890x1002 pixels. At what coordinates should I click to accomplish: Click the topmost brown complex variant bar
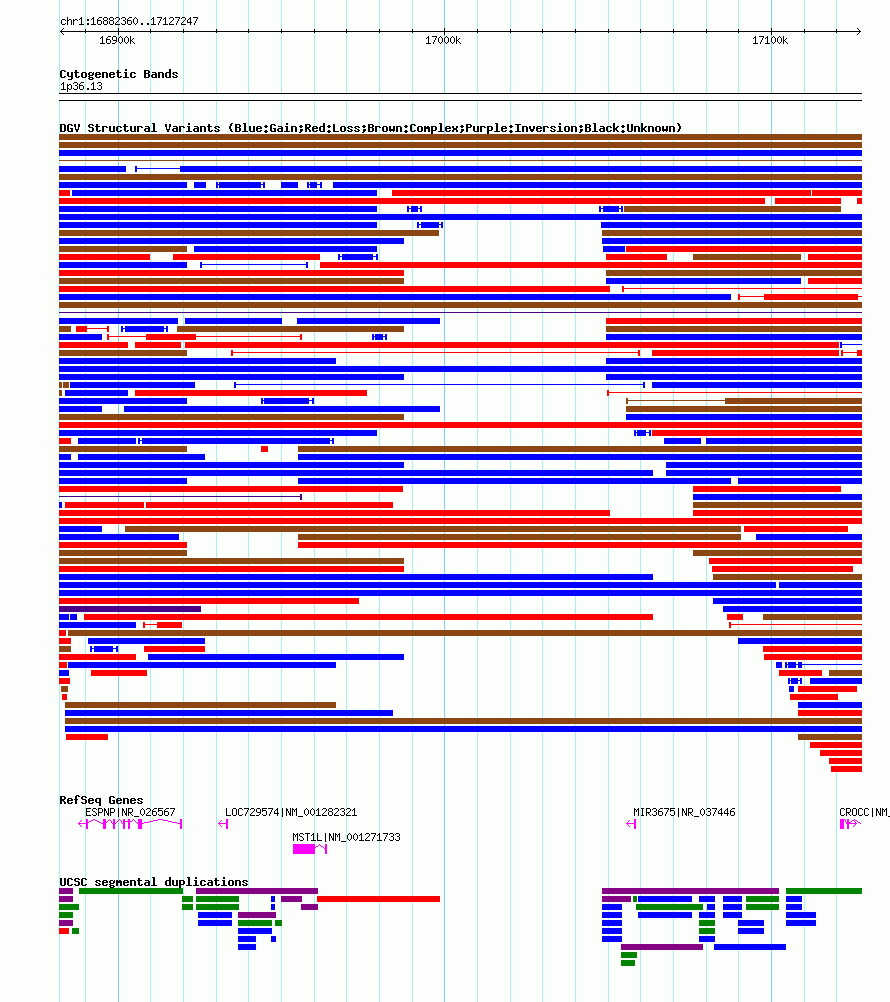click(x=461, y=137)
